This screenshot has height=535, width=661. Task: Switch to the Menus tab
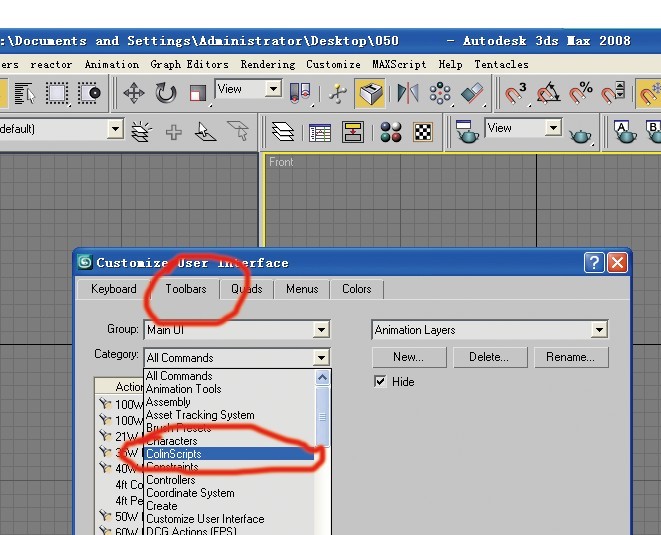click(302, 289)
